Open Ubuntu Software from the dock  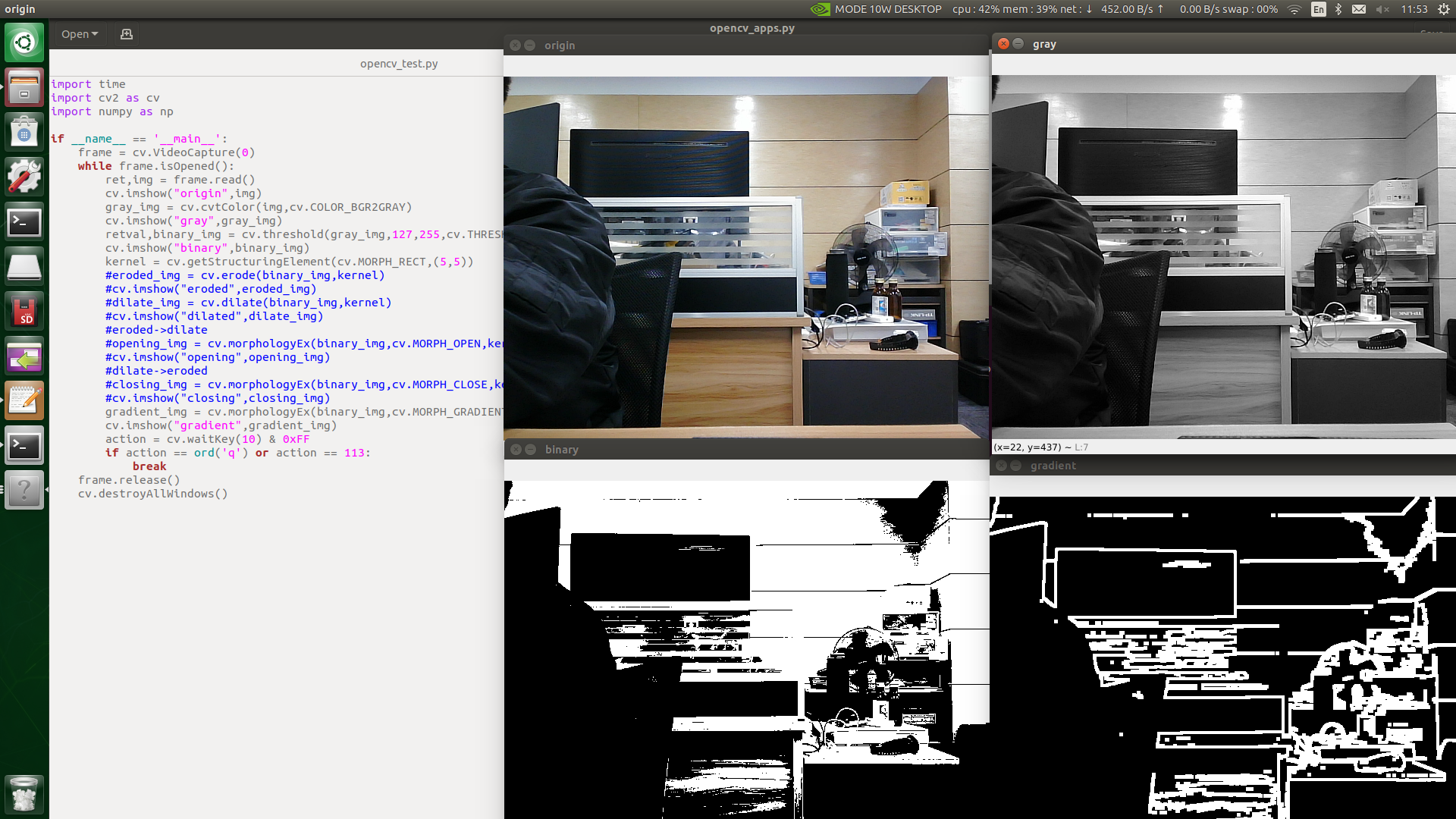(24, 132)
